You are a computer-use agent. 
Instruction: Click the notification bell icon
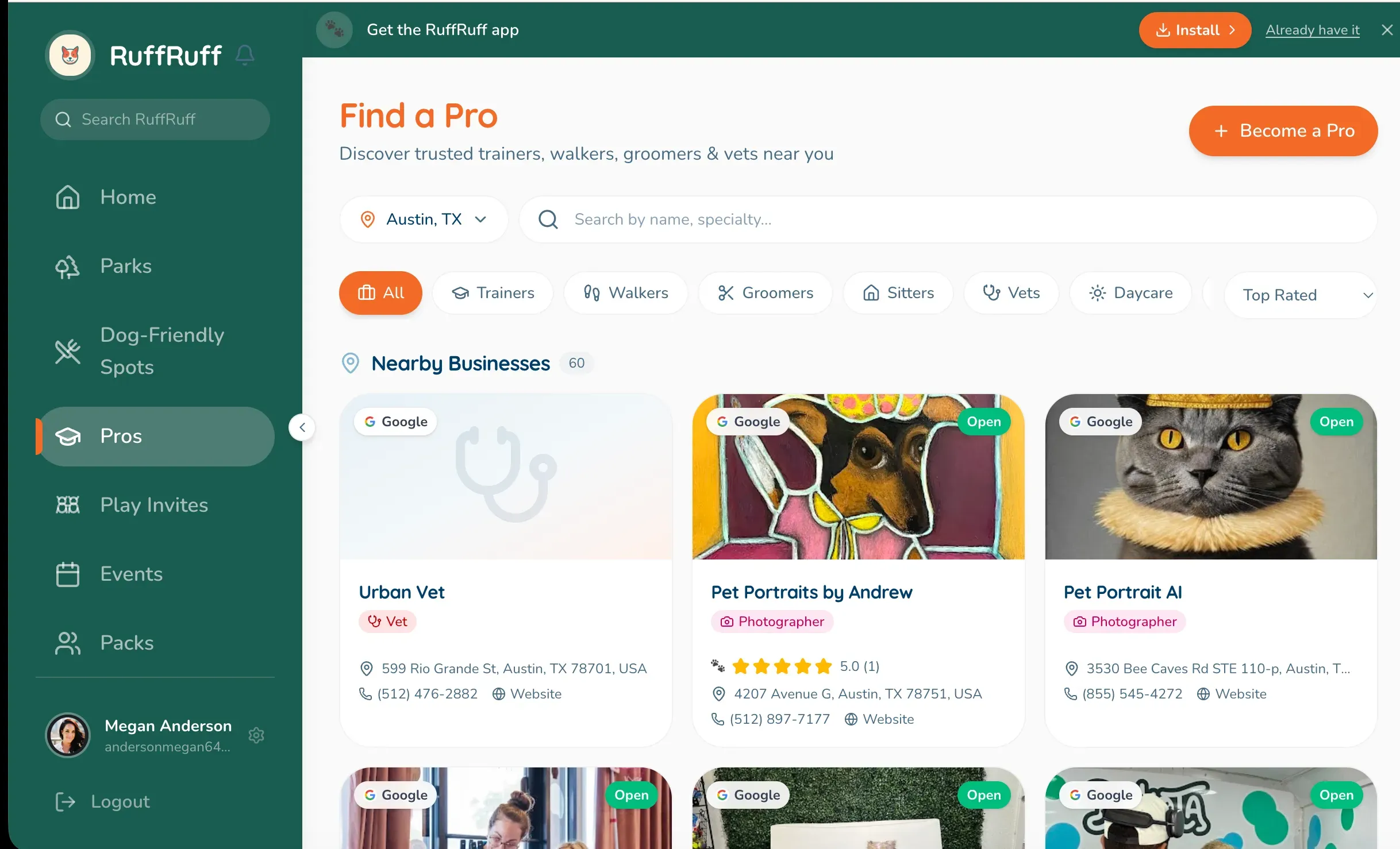pyautogui.click(x=245, y=55)
